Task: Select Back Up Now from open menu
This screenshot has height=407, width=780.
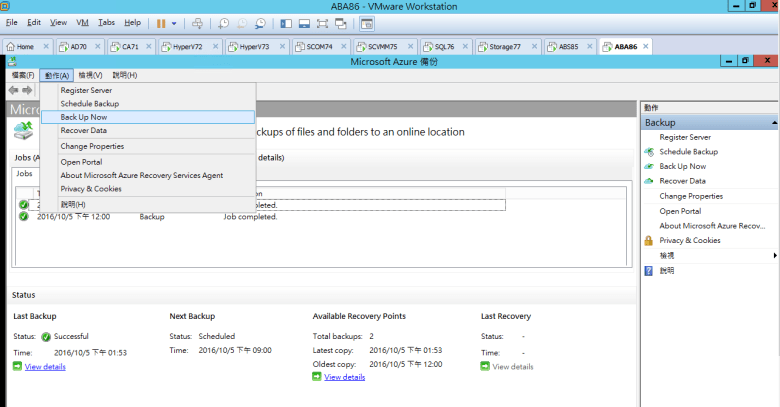Action: tap(84, 117)
